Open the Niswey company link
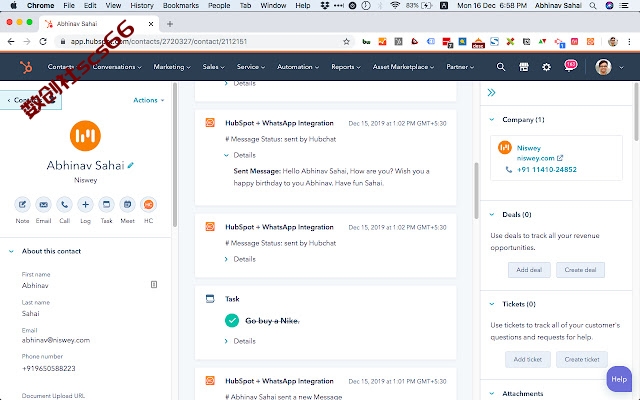The height and width of the screenshot is (400, 640). pyautogui.click(x=529, y=148)
